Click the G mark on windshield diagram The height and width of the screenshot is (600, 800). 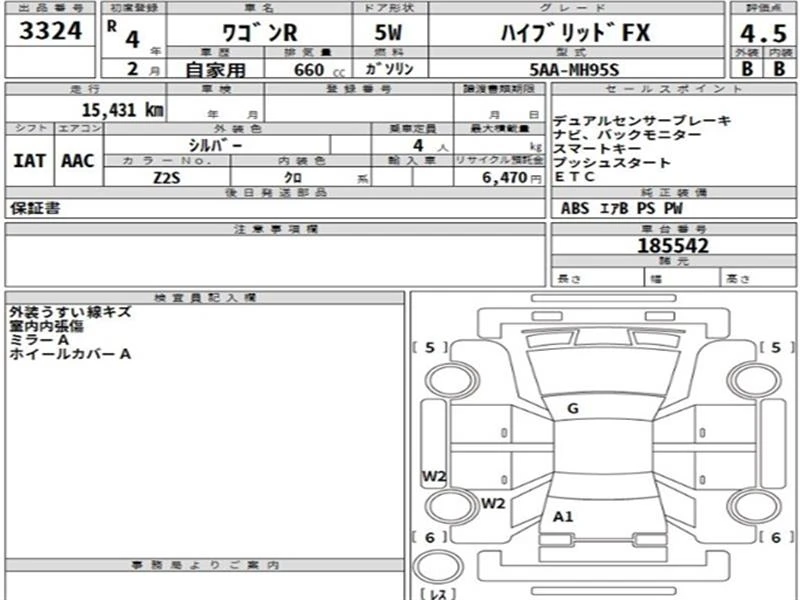pos(572,408)
